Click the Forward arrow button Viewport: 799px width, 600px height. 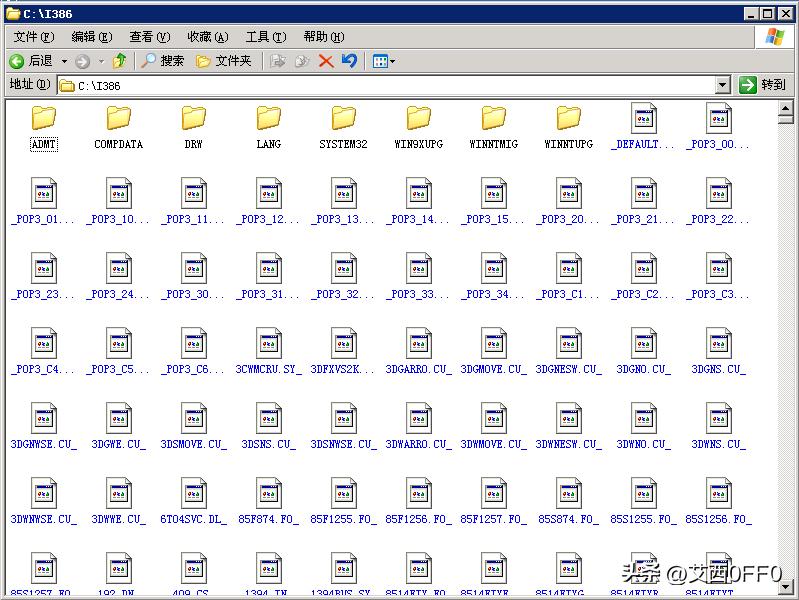point(82,62)
